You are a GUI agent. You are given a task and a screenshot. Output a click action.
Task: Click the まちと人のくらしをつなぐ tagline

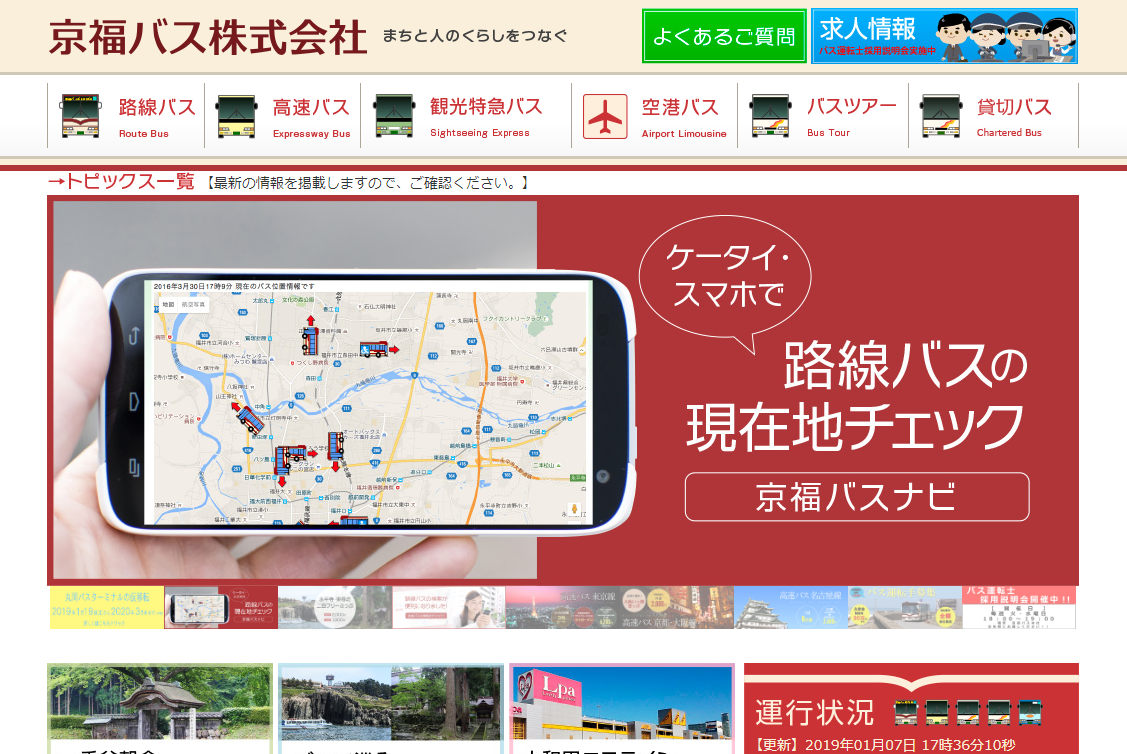tap(474, 36)
